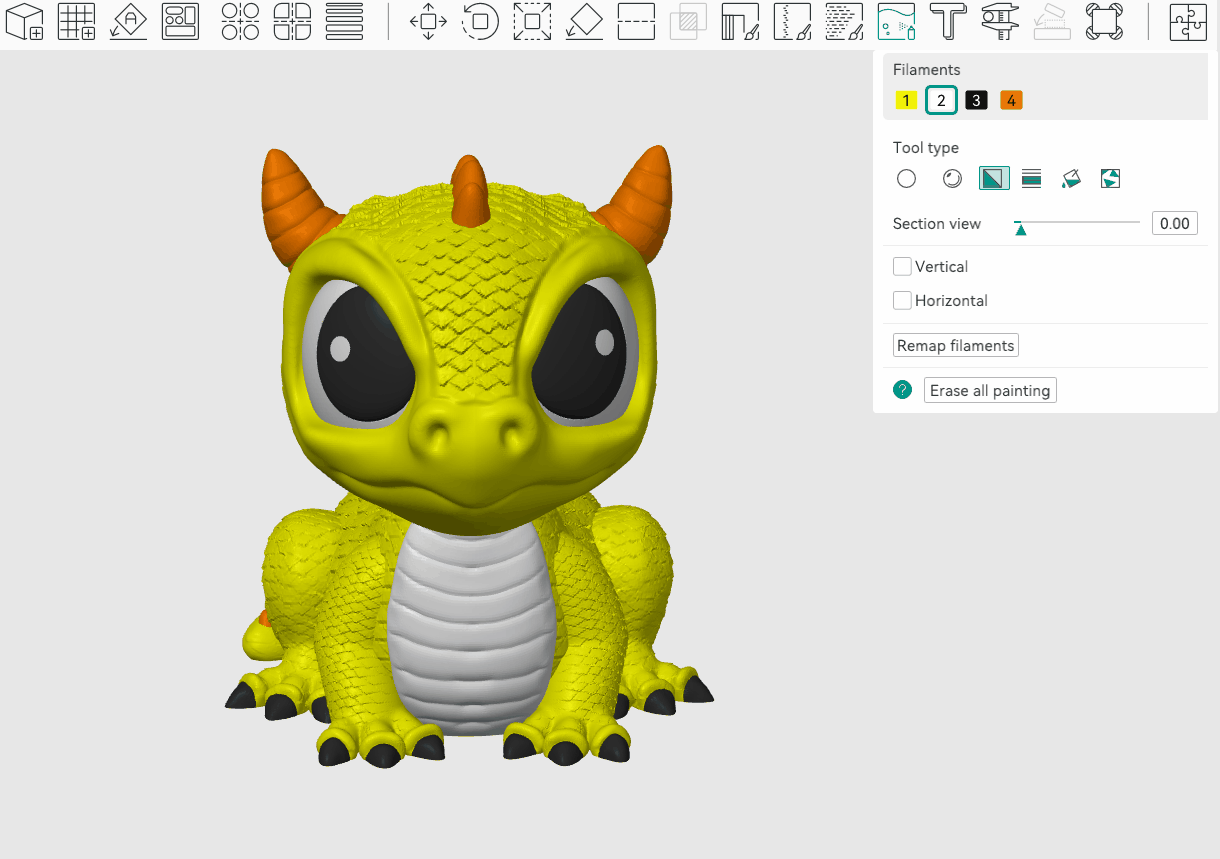The image size is (1220, 859).
Task: Choose the Sphere brush tool type
Action: click(952, 179)
